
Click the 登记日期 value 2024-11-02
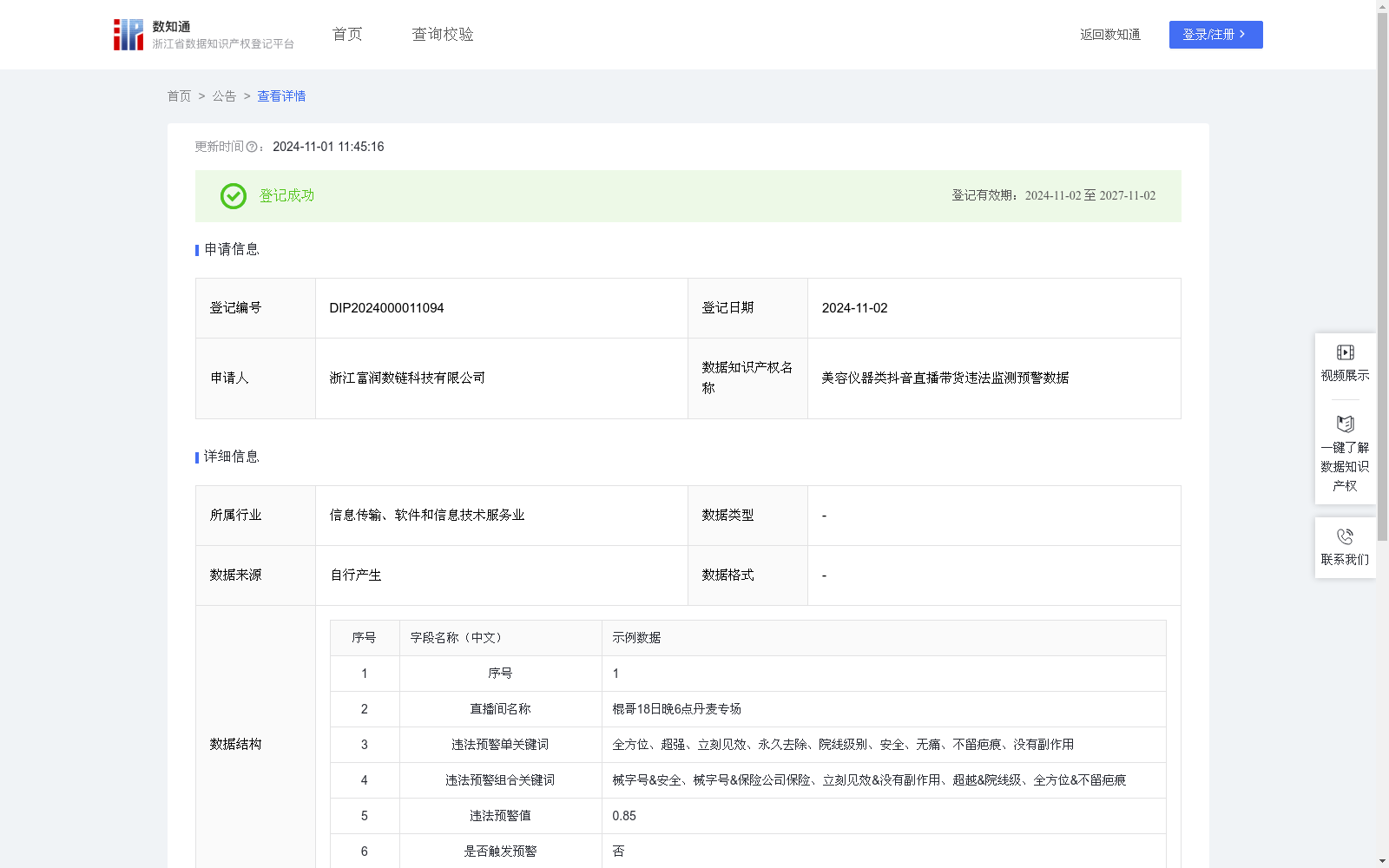[x=854, y=308]
